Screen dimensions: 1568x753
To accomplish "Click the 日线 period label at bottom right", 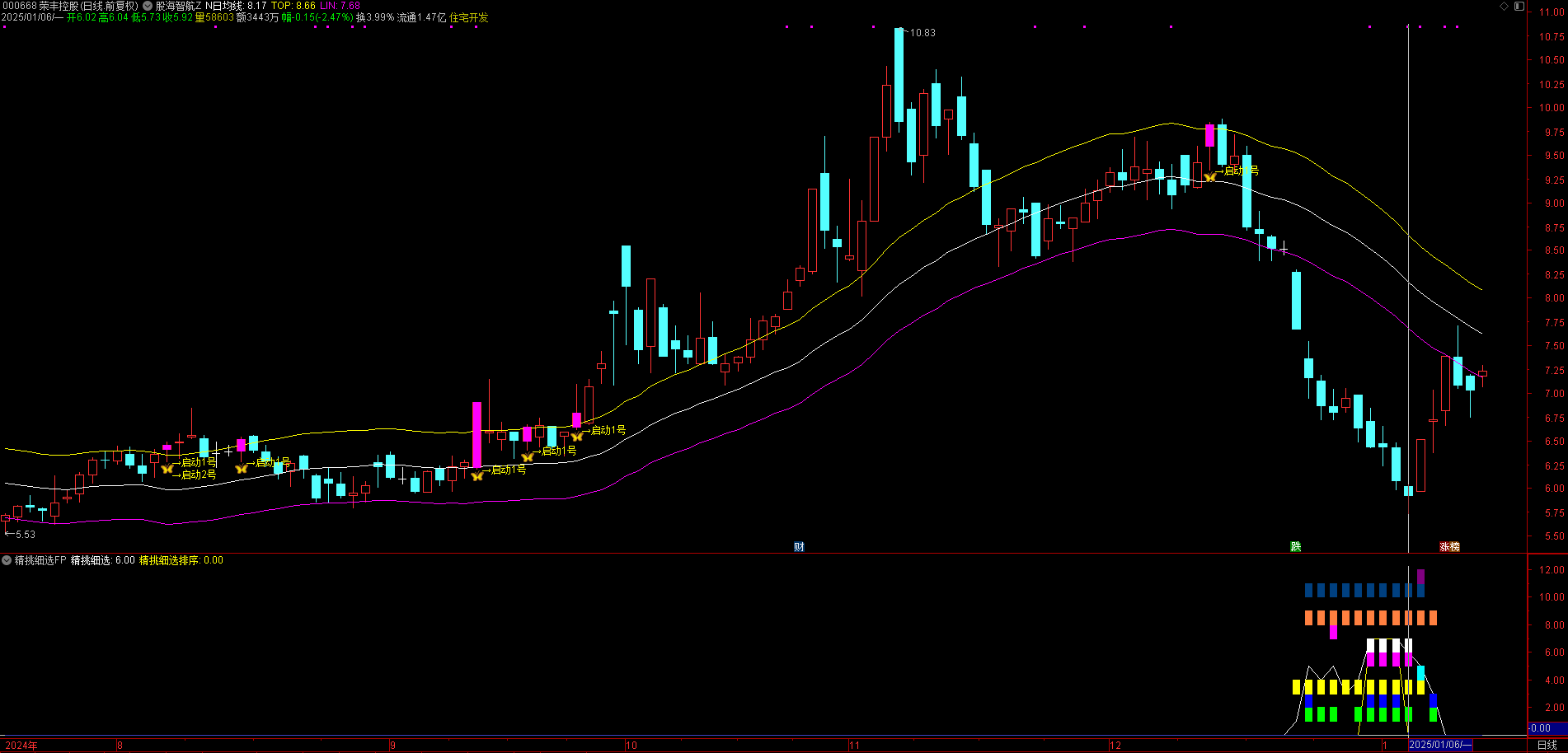I will (x=1547, y=745).
